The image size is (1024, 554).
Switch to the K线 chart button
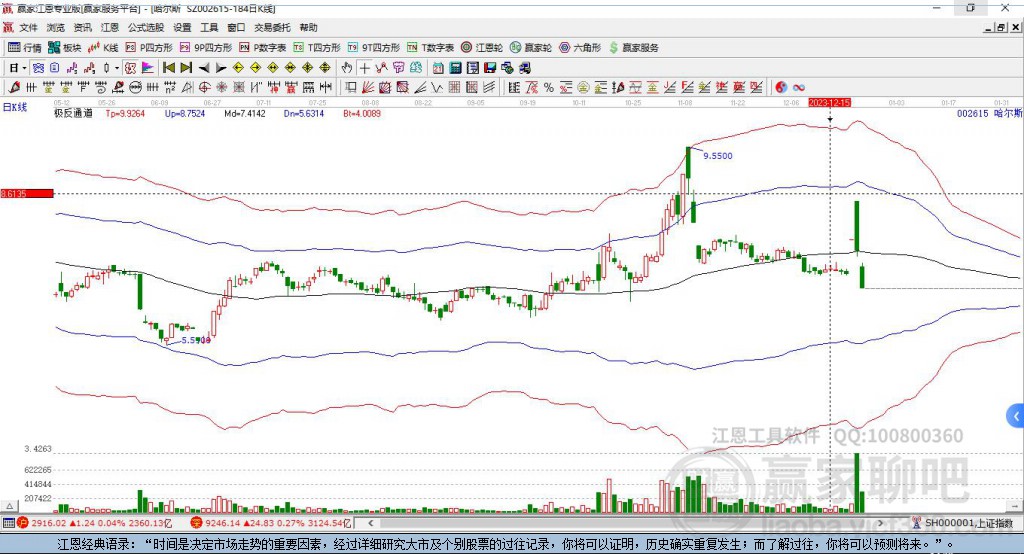[x=103, y=48]
